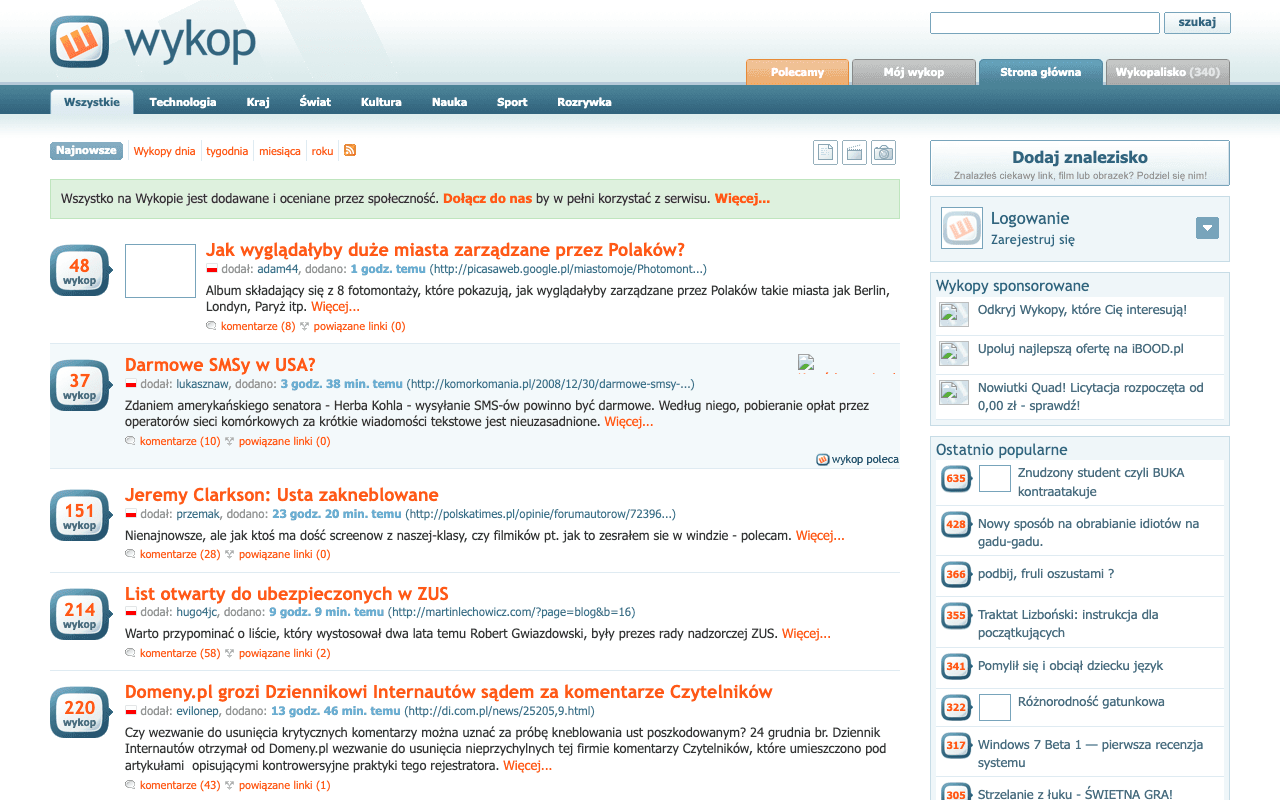The height and width of the screenshot is (800, 1280).
Task: Focus the search input field
Action: [1045, 22]
